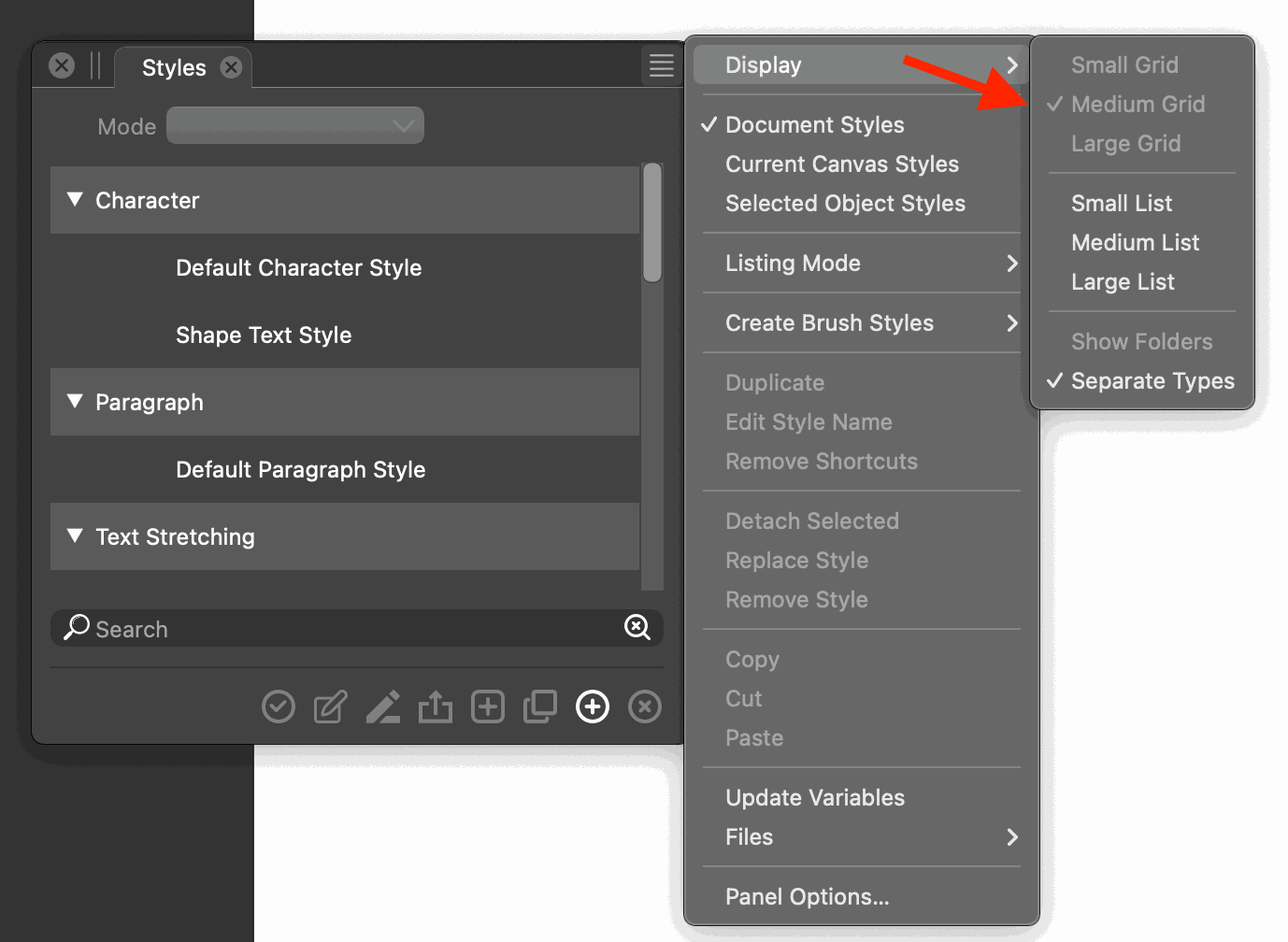Collapse the Character section
The width and height of the screenshot is (1288, 942).
(x=76, y=200)
